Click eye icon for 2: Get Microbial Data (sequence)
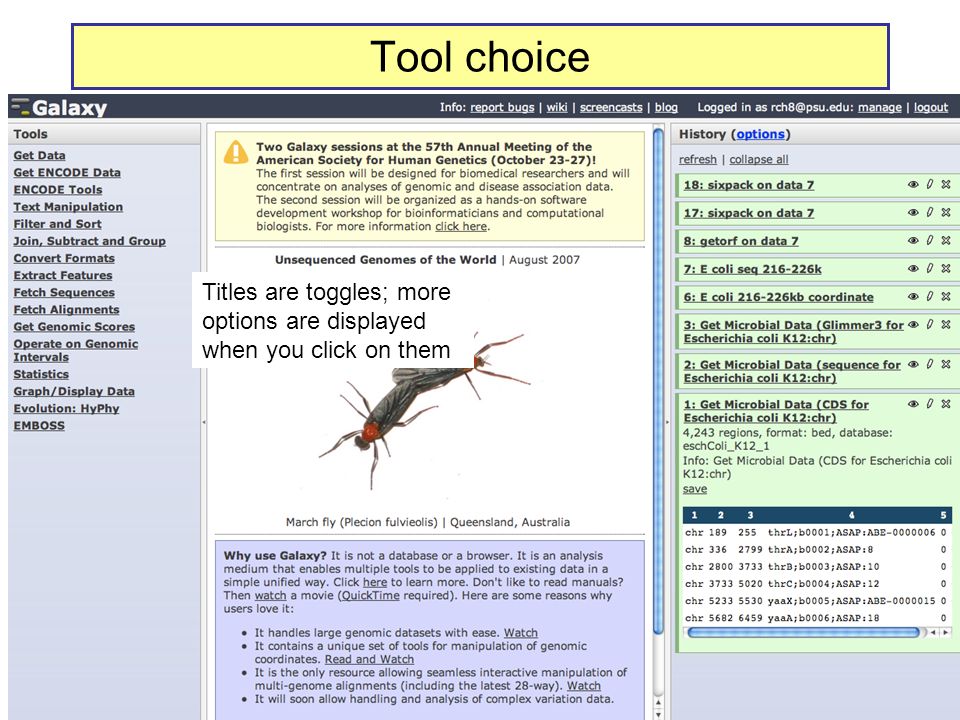Screen dimensions: 960x720 pyautogui.click(x=913, y=364)
